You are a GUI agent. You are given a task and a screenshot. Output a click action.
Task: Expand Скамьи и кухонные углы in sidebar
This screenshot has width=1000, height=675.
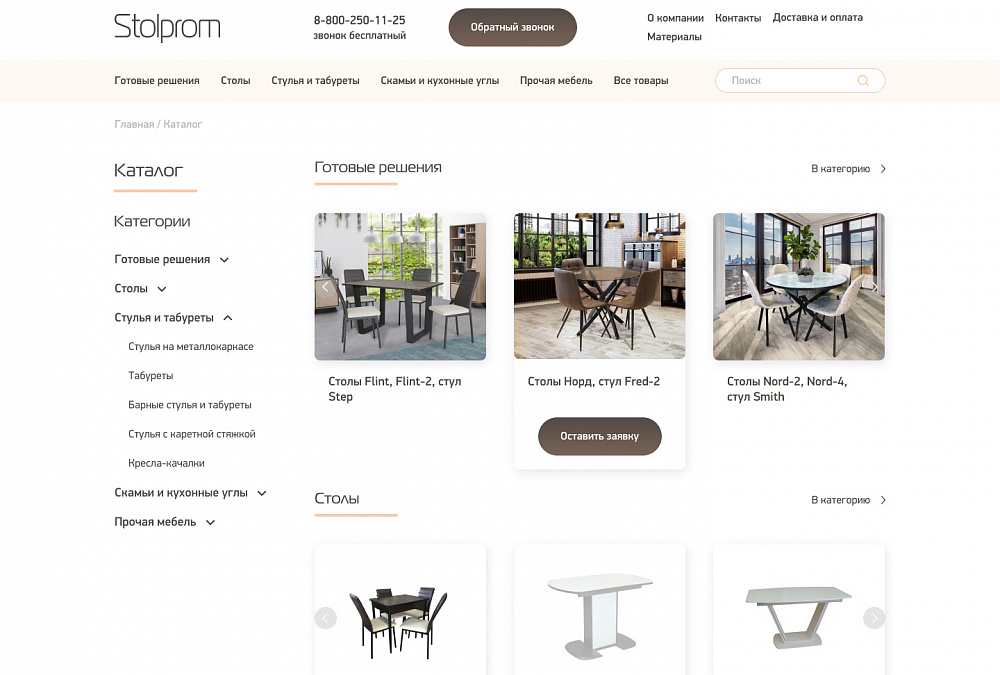pos(261,493)
